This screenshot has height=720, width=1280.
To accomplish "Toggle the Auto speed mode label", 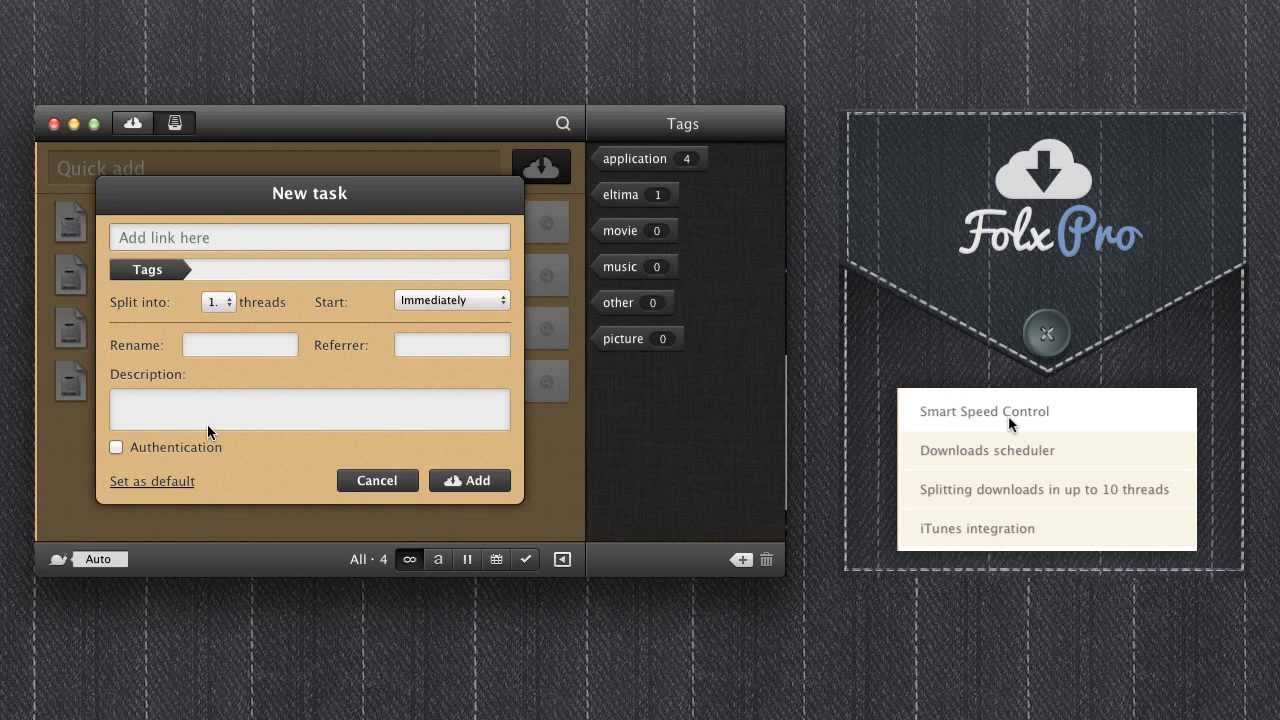I will pos(100,559).
